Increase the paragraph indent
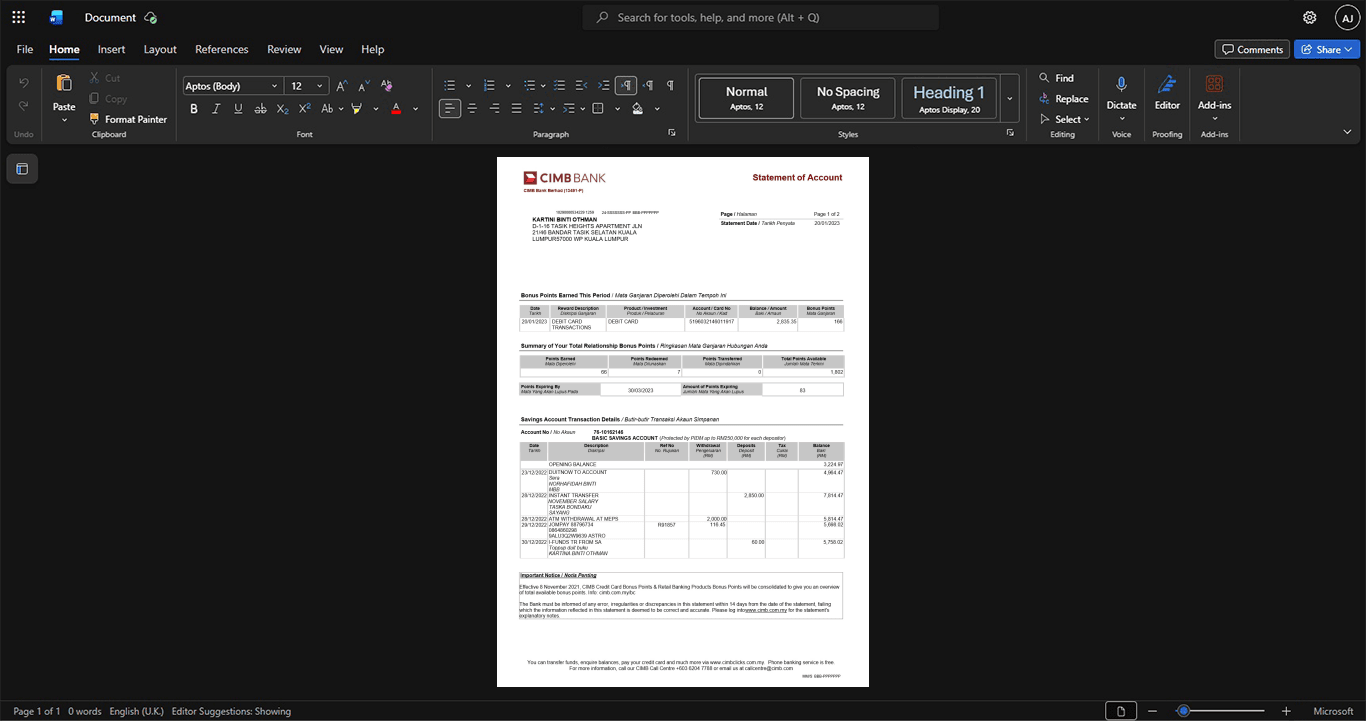The width and height of the screenshot is (1366, 721). [x=604, y=85]
